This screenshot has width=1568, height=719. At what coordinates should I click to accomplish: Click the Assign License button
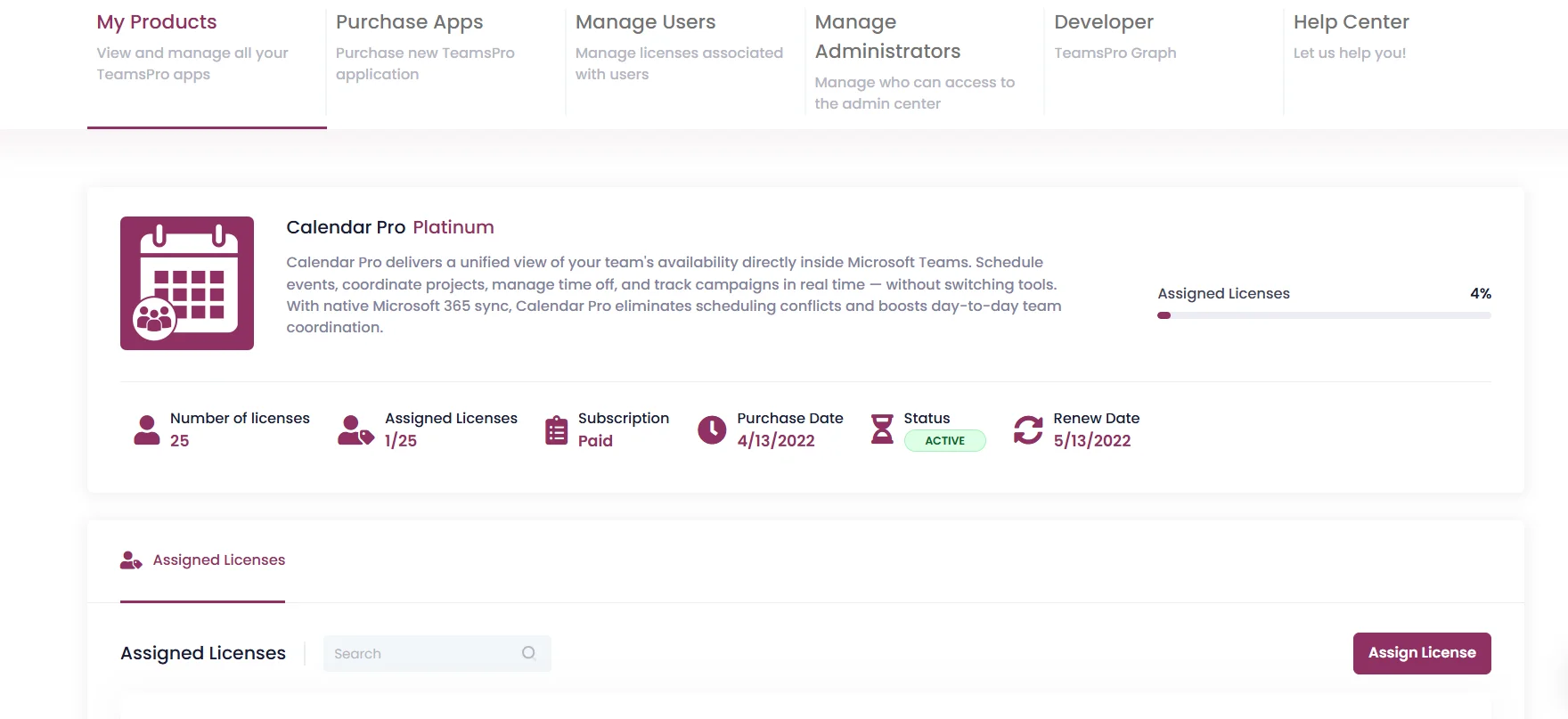pos(1422,653)
